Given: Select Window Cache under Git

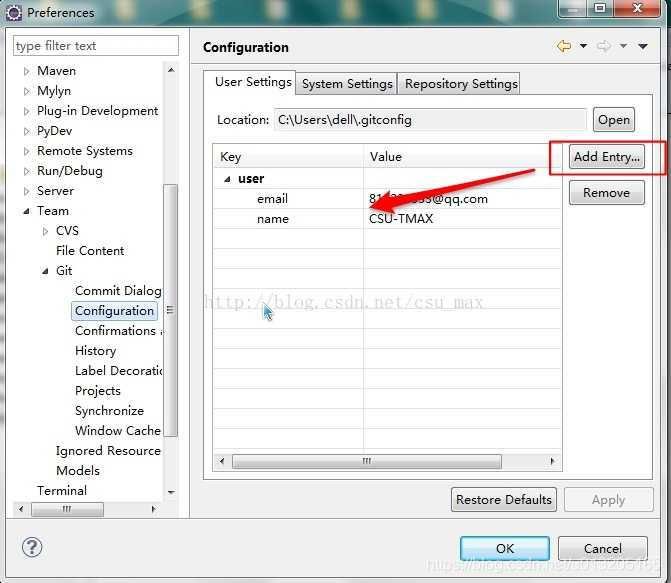Looking at the screenshot, I should click(118, 431).
